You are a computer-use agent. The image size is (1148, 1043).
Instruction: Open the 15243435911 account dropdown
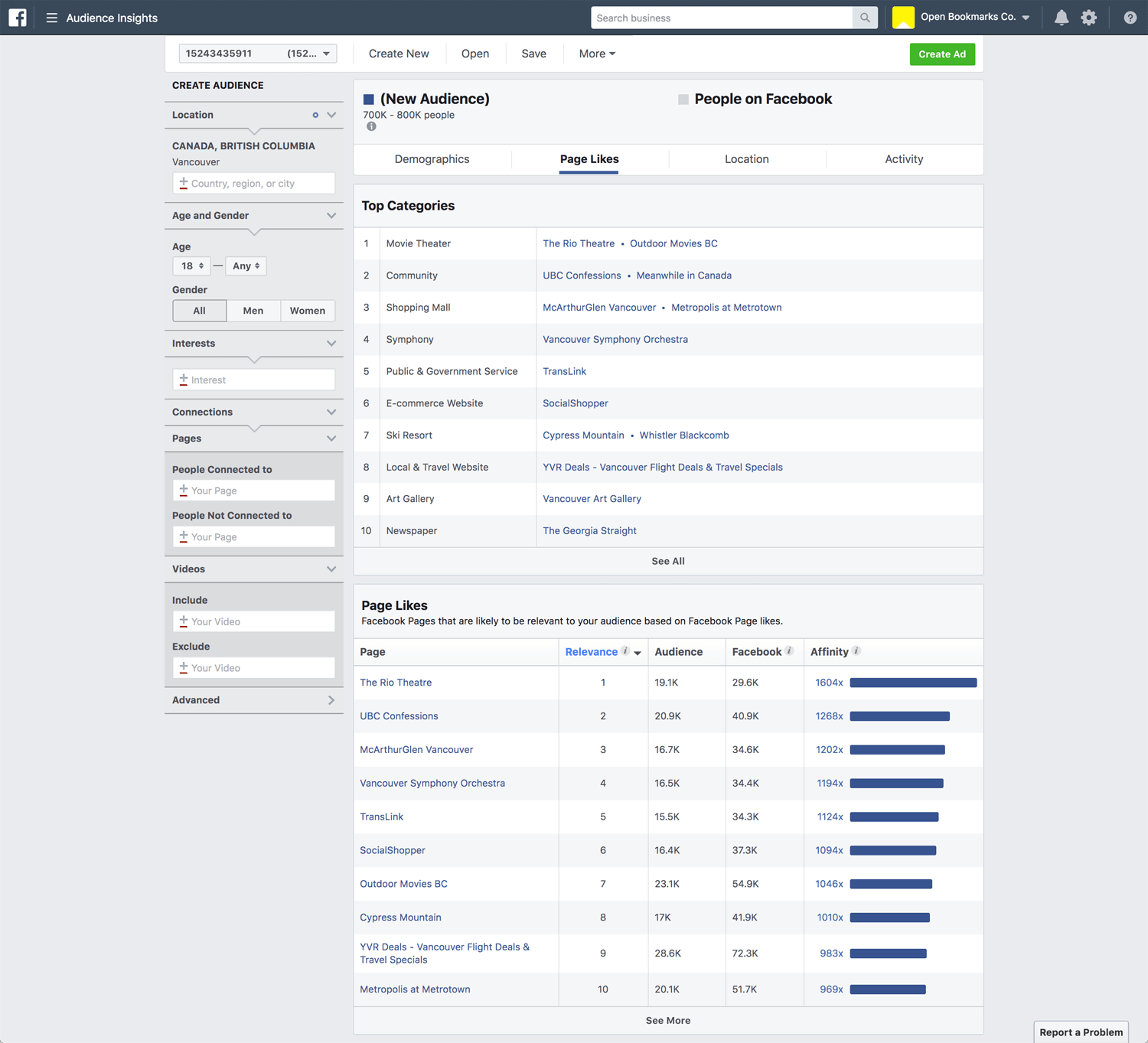tap(258, 54)
